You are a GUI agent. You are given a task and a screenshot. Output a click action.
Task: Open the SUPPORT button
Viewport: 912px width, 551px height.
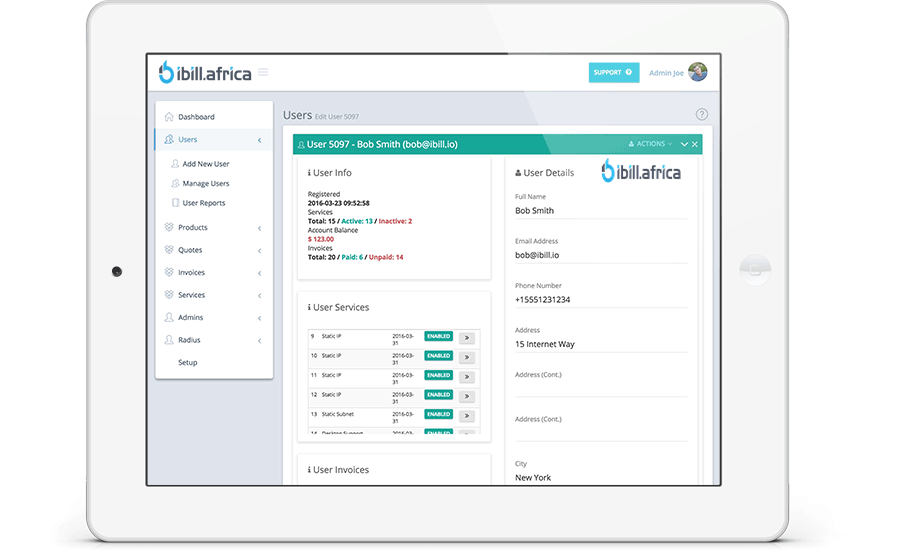pyautogui.click(x=614, y=72)
